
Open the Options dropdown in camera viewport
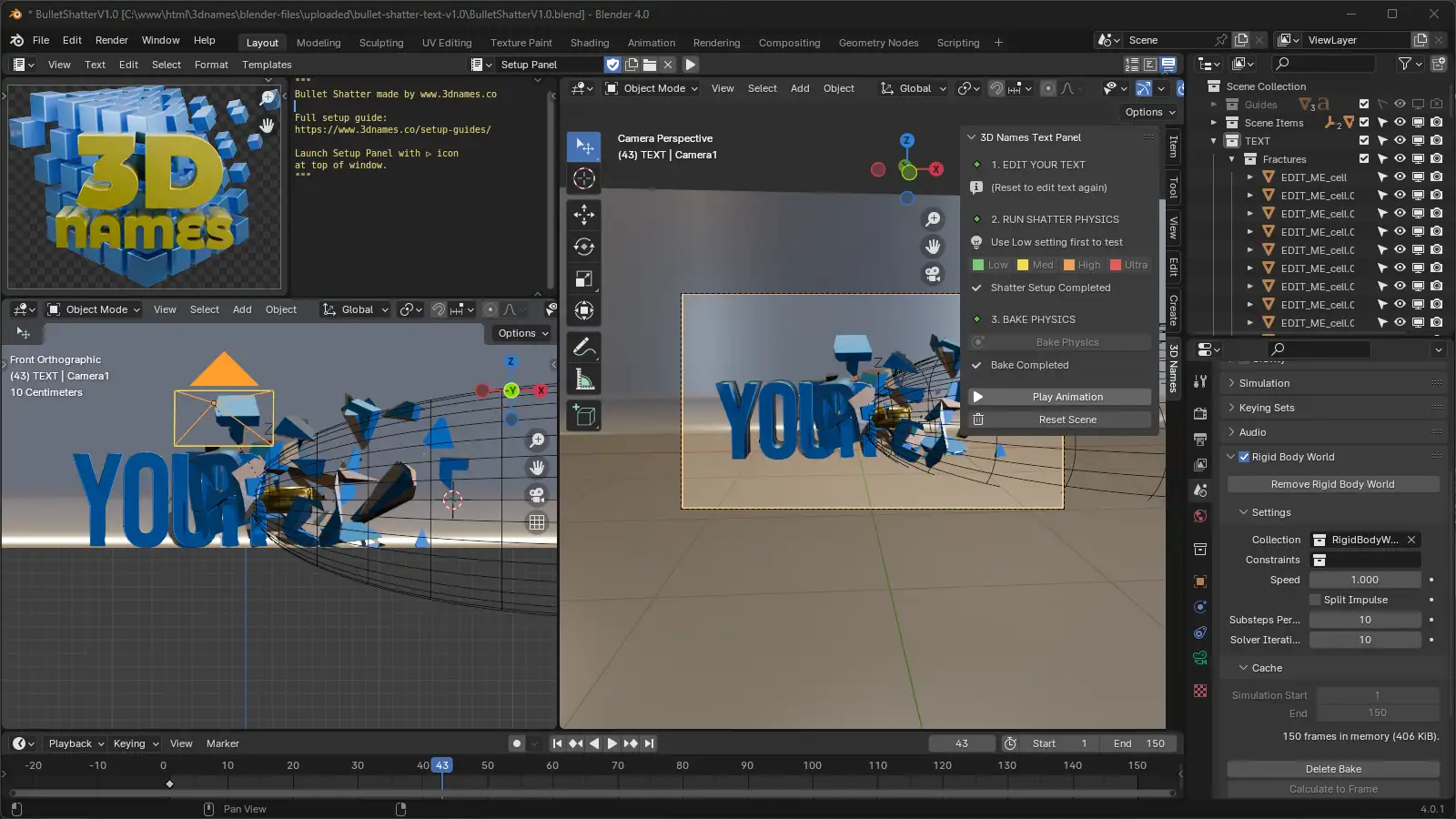coord(1150,112)
